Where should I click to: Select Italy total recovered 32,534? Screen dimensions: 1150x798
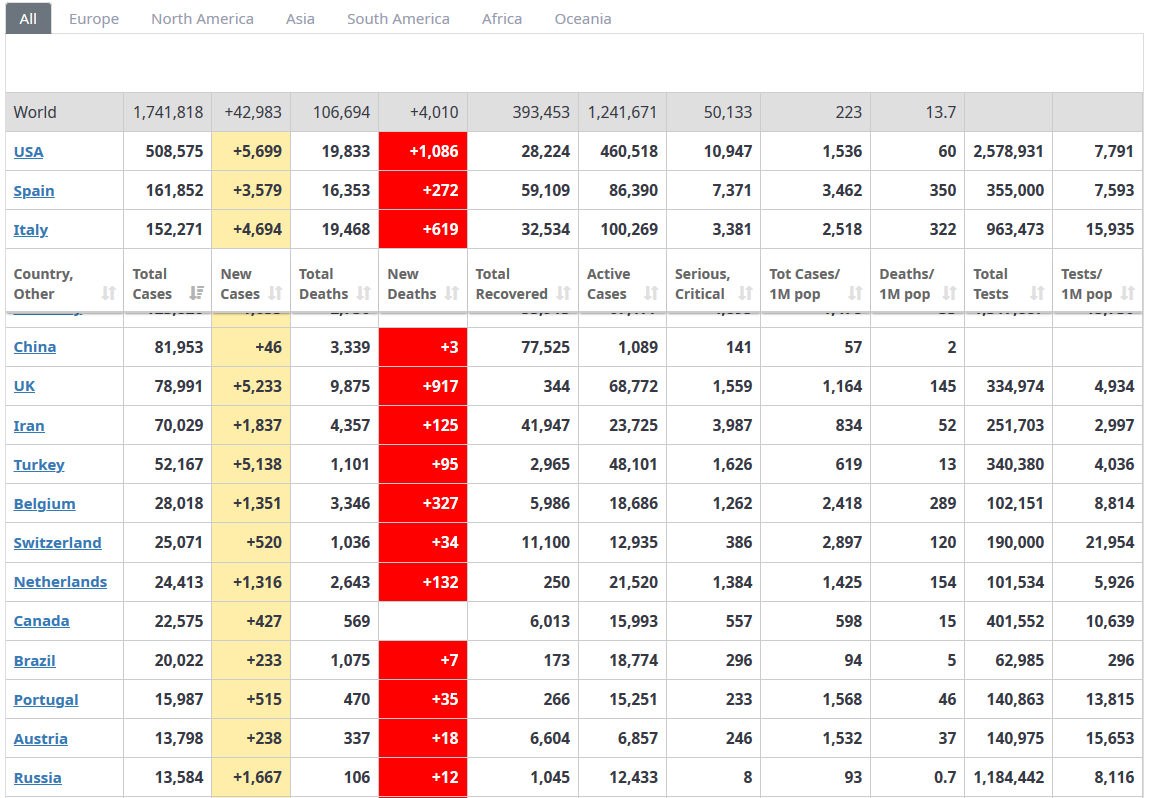click(546, 229)
